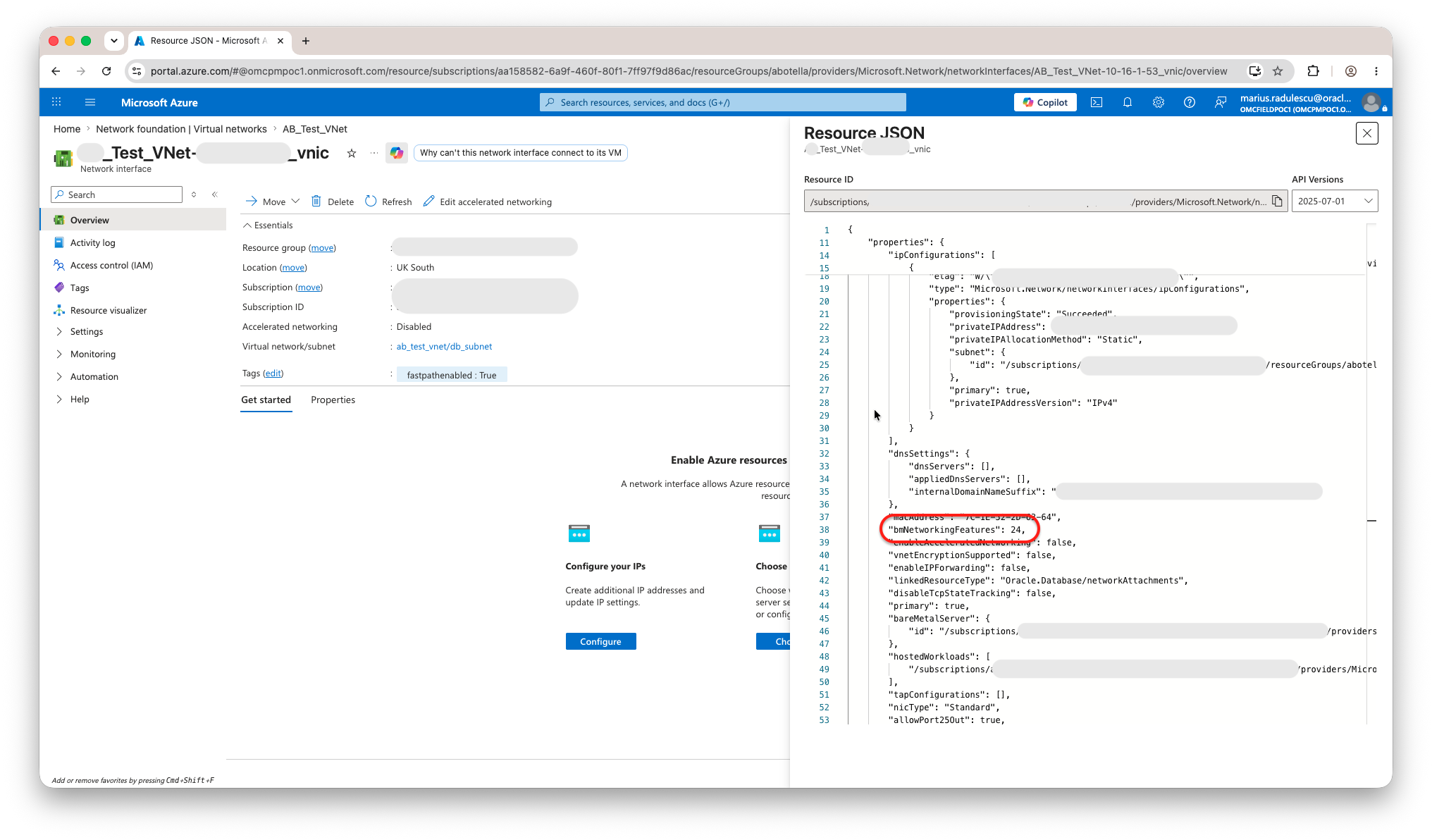Click AB_Test_VNet breadcrumb
The width and height of the screenshot is (1432, 840).
(x=314, y=129)
